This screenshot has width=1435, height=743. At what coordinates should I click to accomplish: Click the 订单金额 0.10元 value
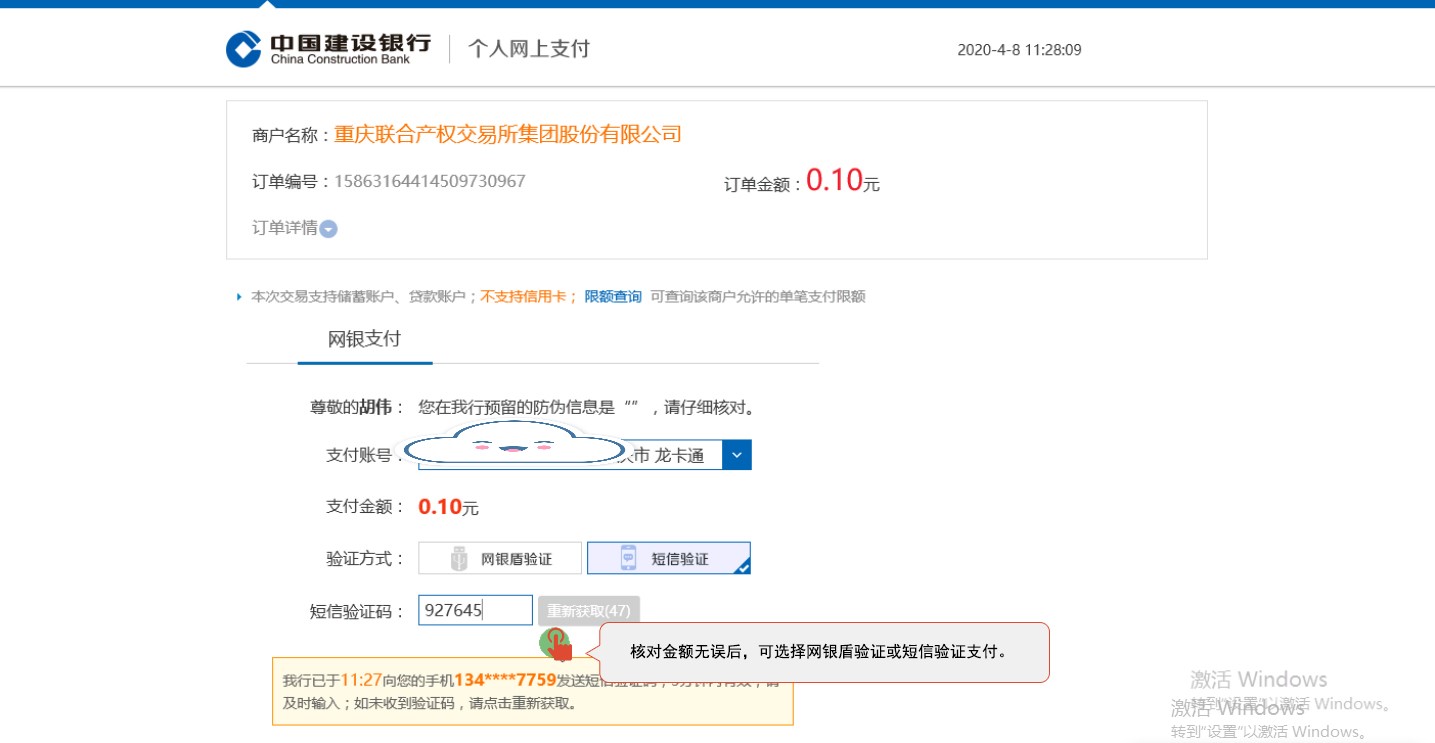click(x=843, y=181)
